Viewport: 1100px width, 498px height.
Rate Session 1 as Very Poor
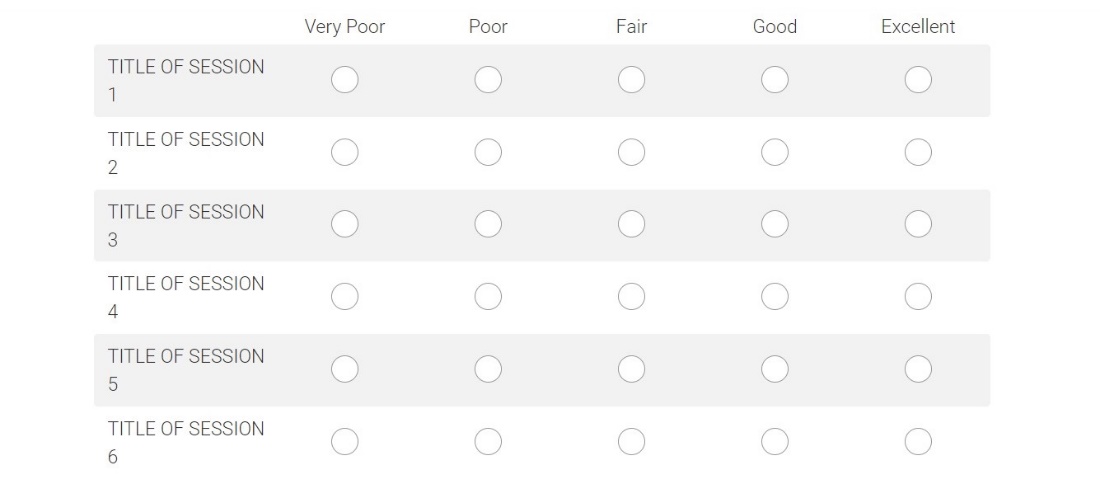[x=344, y=80]
